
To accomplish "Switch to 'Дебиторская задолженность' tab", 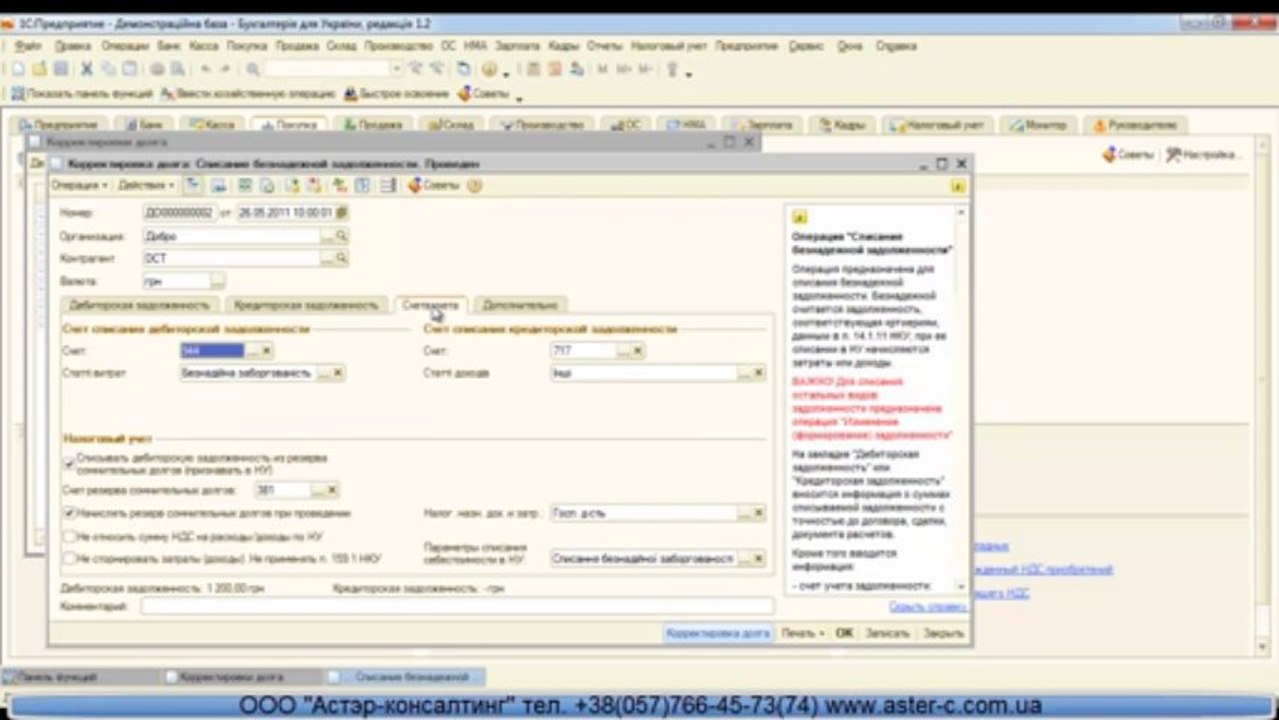I will tap(139, 305).
